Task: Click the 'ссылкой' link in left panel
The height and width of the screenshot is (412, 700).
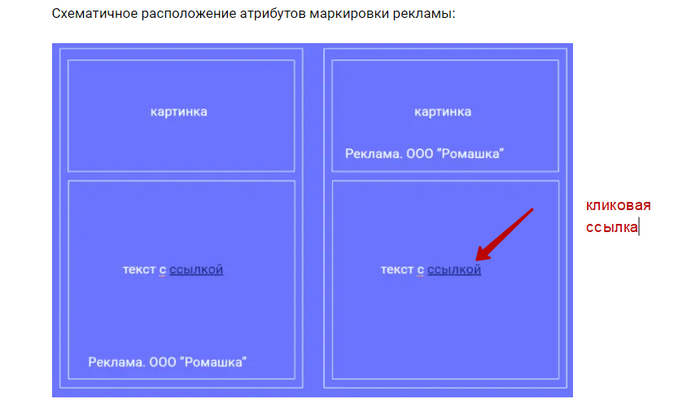Action: pyautogui.click(x=196, y=270)
